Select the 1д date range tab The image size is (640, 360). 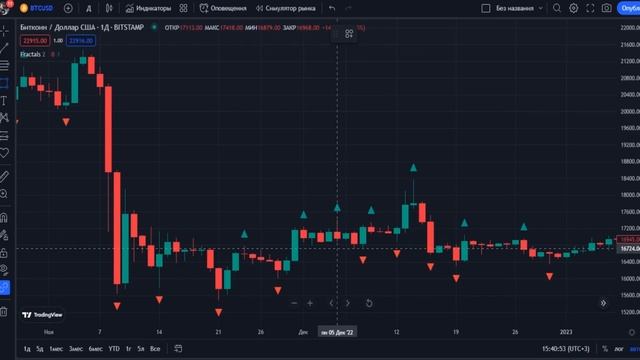click(27, 349)
